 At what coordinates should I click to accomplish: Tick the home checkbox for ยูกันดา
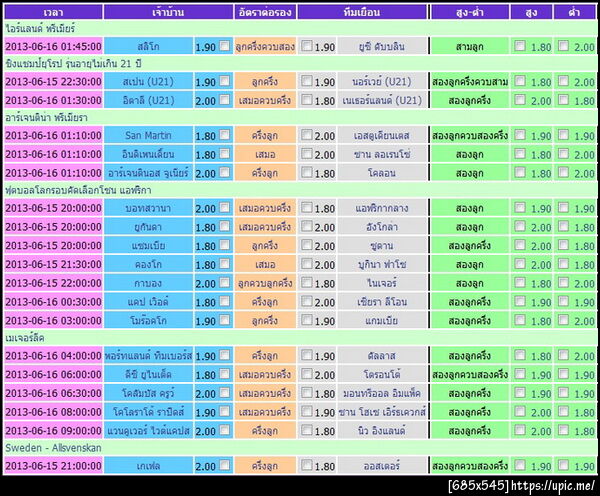coord(225,226)
